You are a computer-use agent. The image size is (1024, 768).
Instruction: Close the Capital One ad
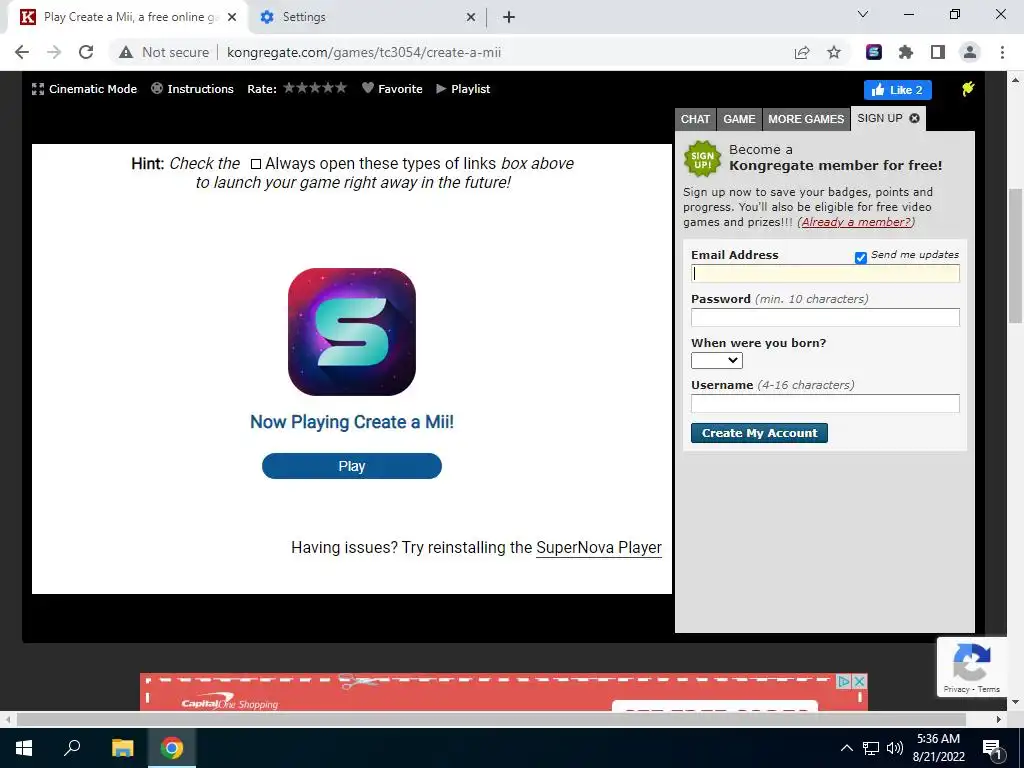coord(860,681)
